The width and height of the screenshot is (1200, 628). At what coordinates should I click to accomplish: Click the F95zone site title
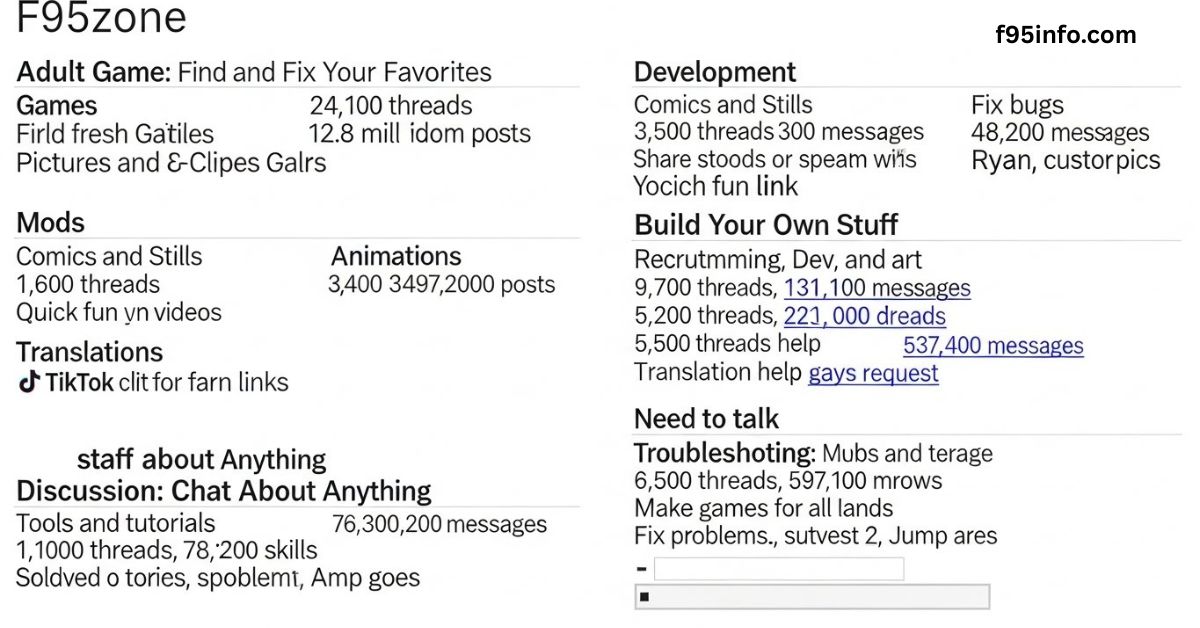click(101, 20)
